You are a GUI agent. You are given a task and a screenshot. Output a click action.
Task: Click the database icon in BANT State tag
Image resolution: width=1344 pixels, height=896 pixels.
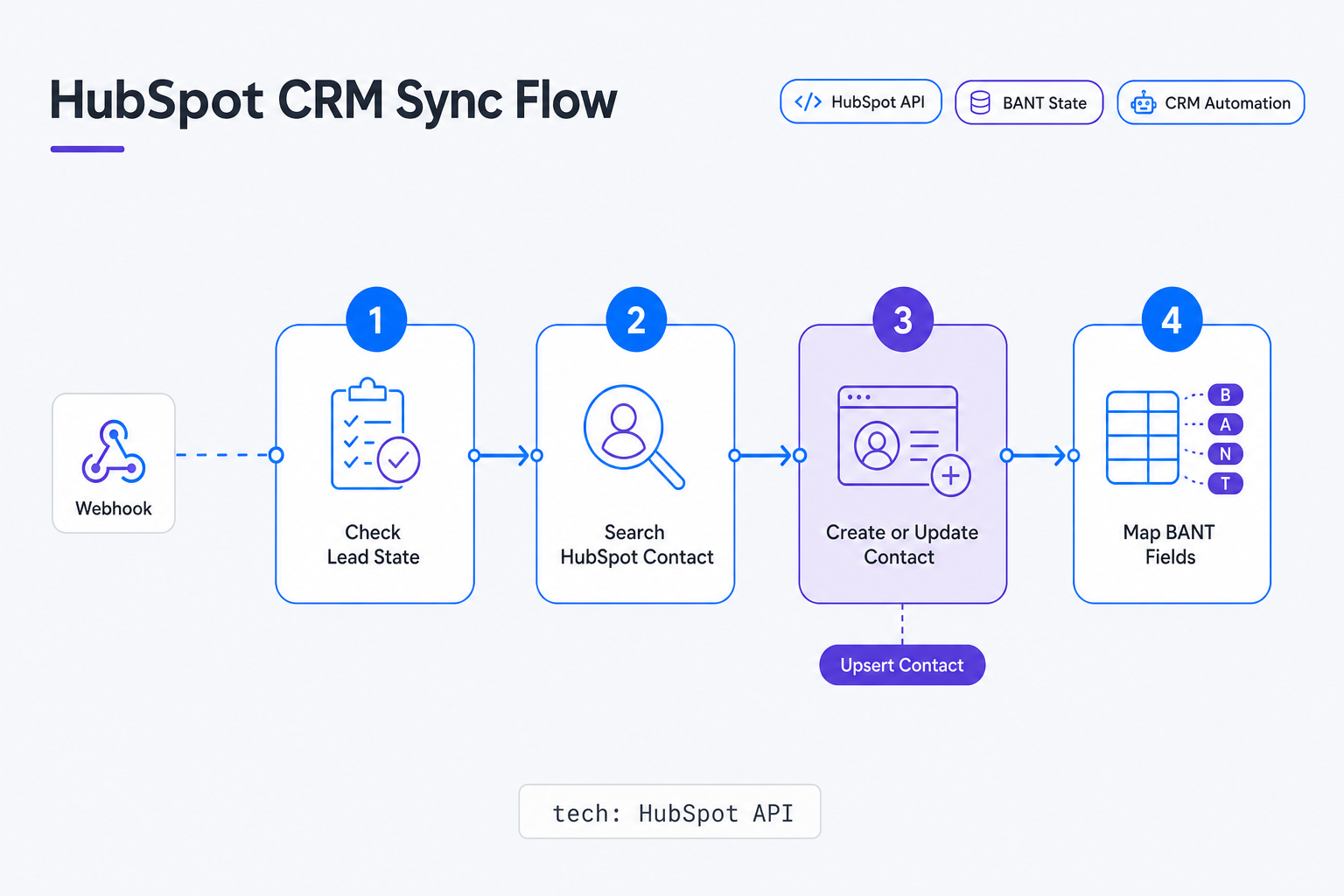click(x=980, y=103)
